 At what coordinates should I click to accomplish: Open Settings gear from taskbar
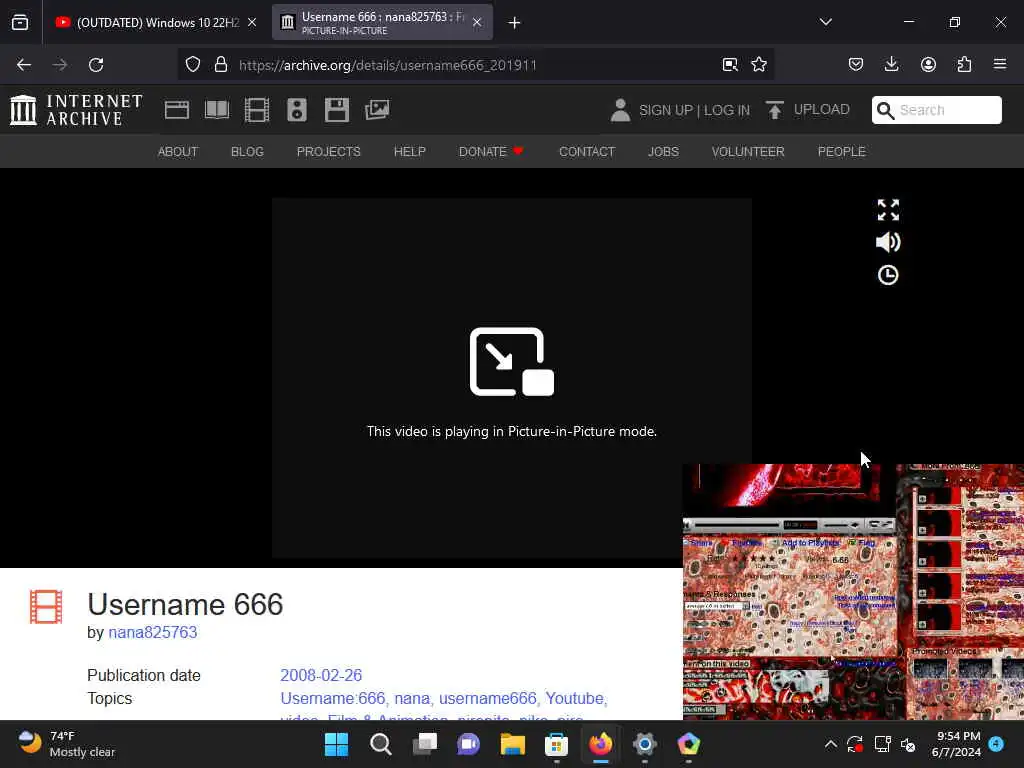[x=645, y=744]
